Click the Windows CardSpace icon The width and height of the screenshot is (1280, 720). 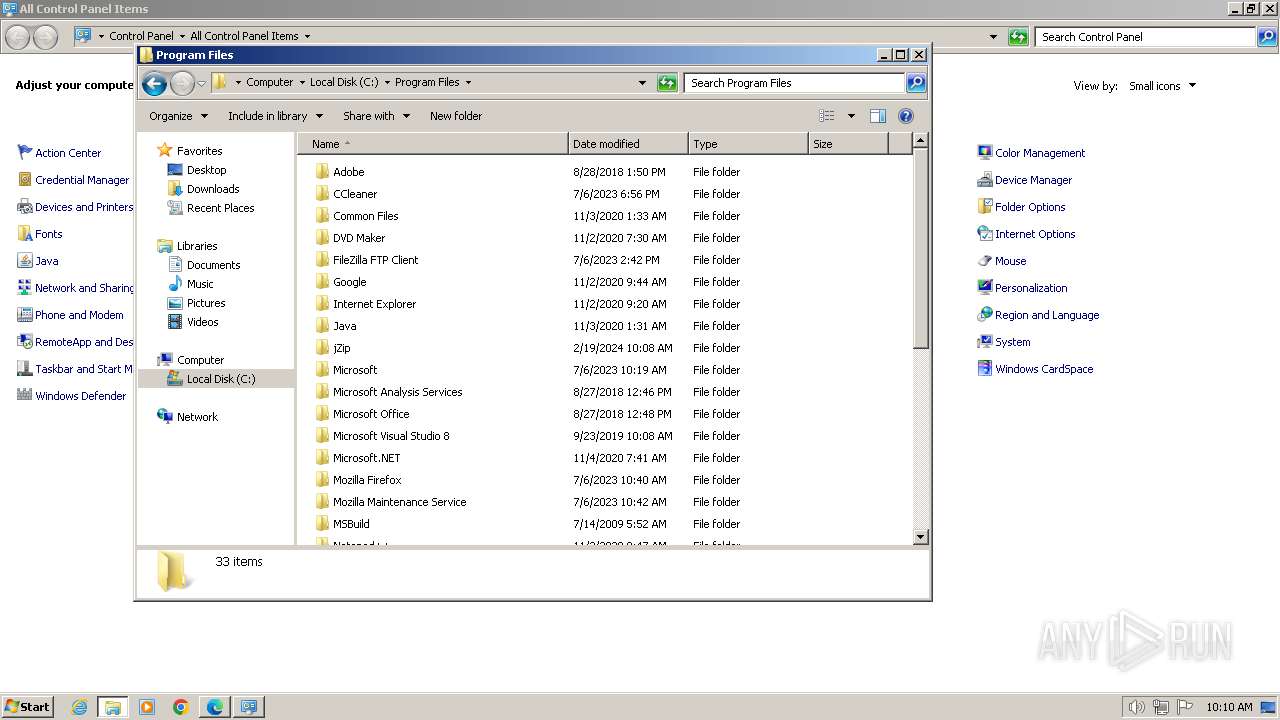coord(985,369)
